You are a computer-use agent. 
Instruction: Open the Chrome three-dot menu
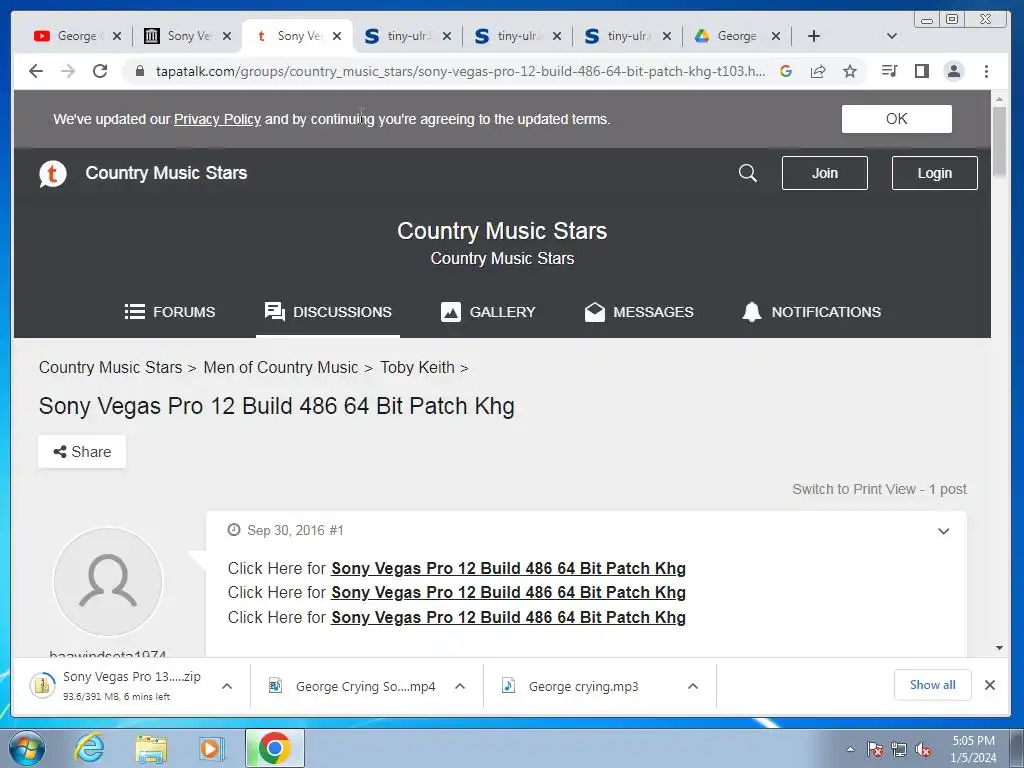pos(986,71)
